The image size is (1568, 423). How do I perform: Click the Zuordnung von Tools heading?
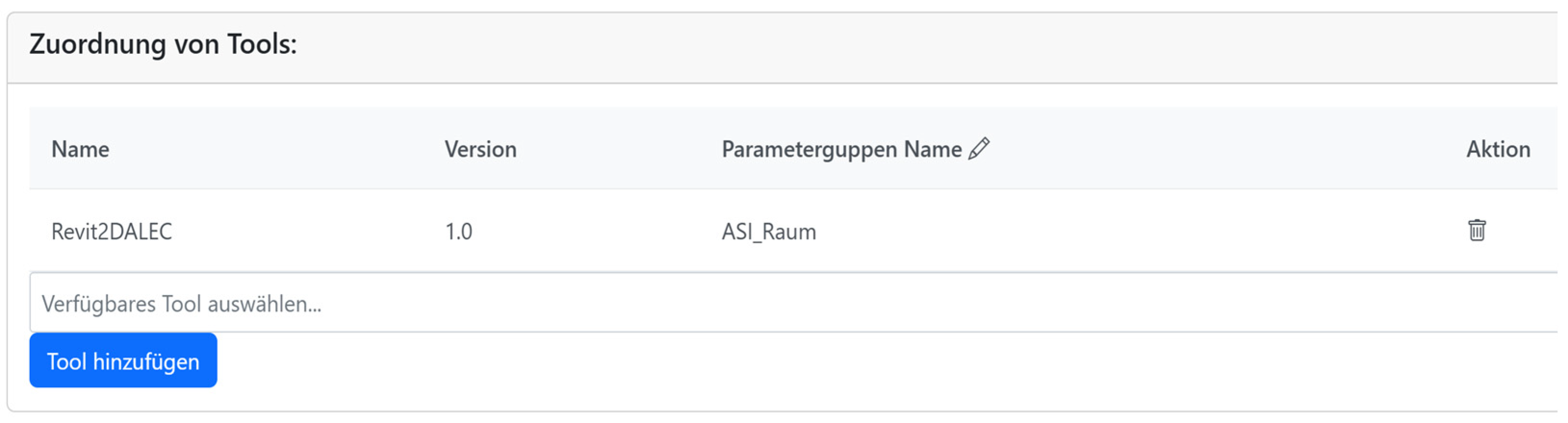[x=163, y=44]
